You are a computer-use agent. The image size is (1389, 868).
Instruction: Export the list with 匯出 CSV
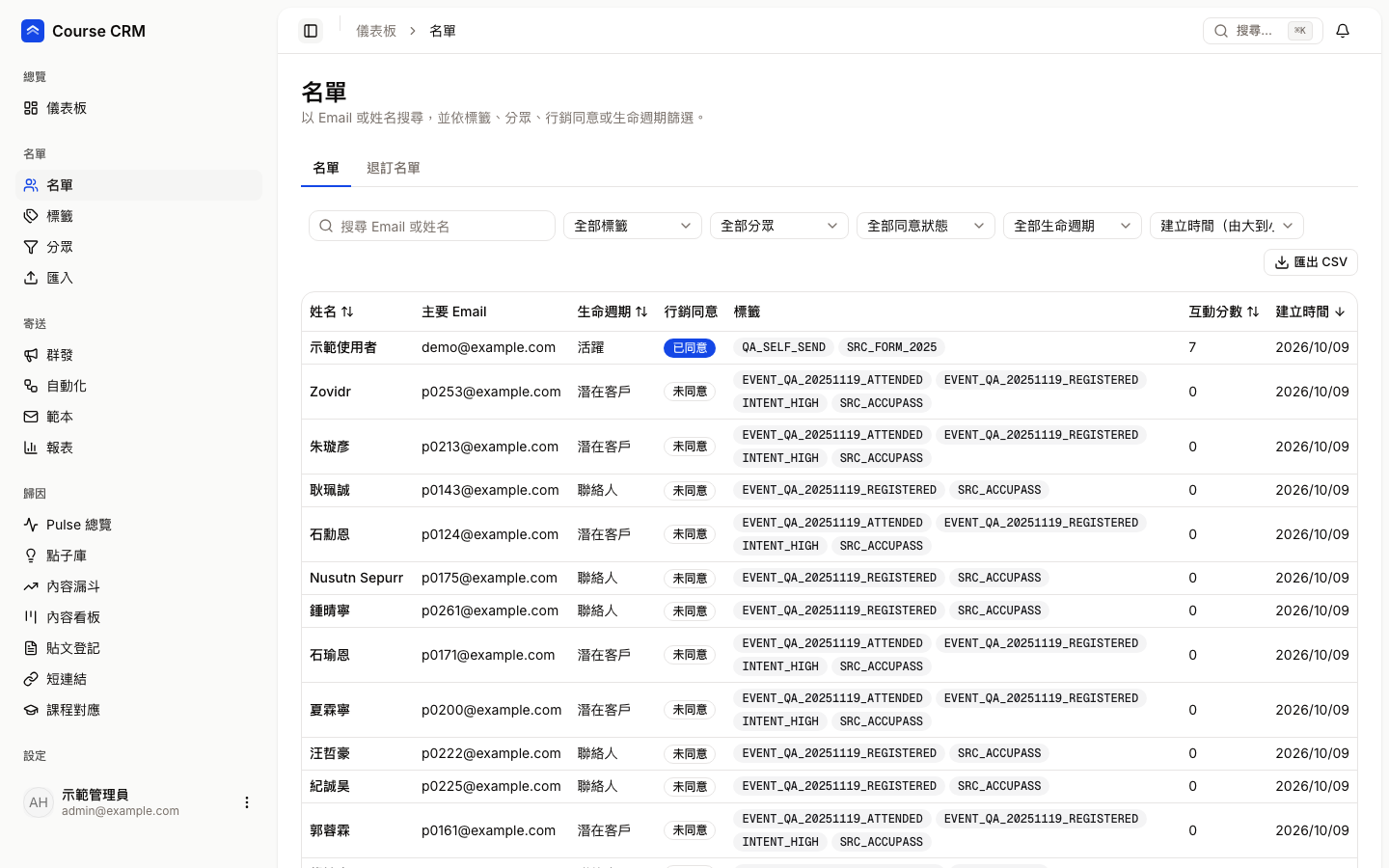tap(1311, 262)
